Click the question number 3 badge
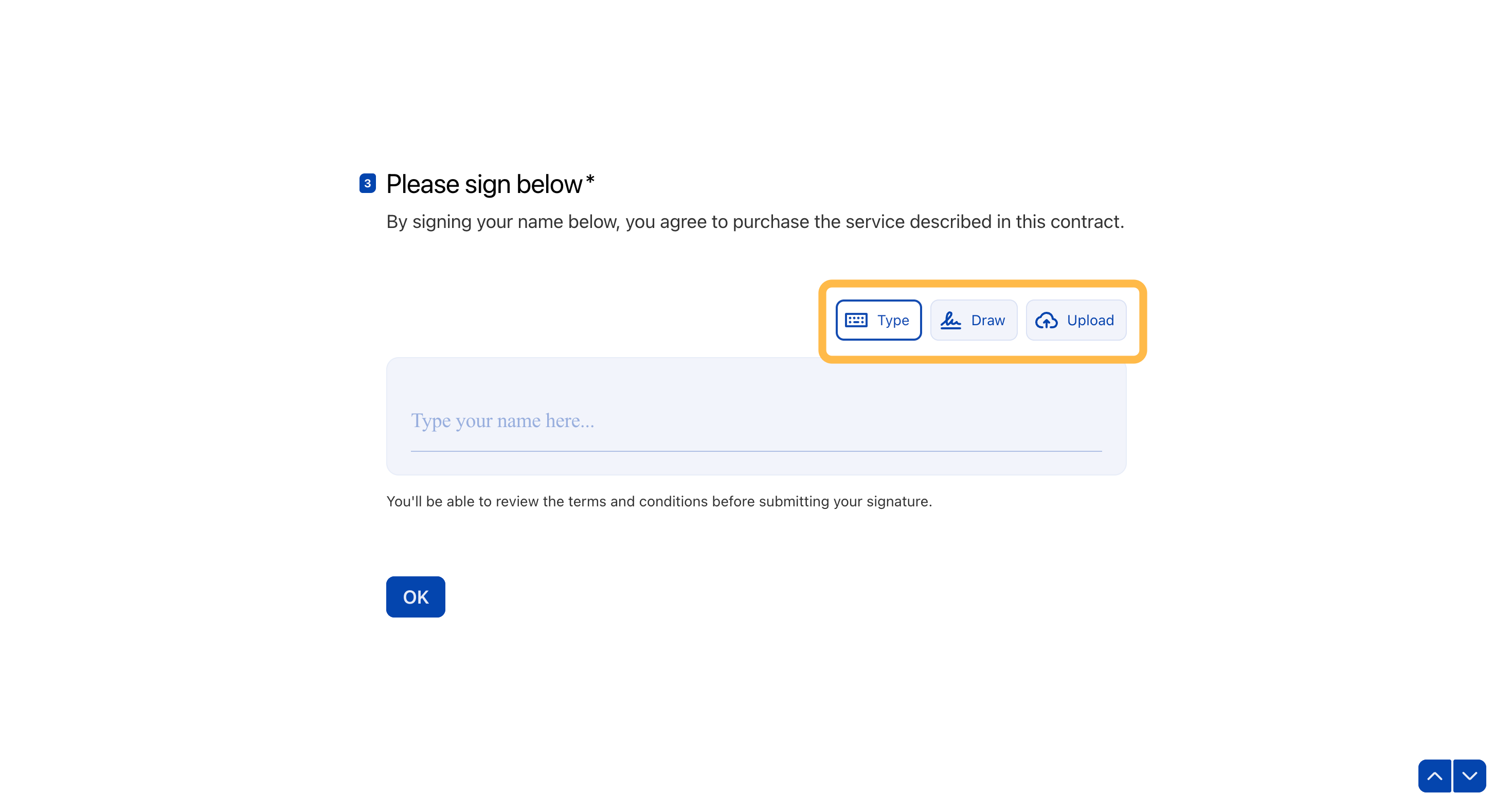 pyautogui.click(x=367, y=183)
